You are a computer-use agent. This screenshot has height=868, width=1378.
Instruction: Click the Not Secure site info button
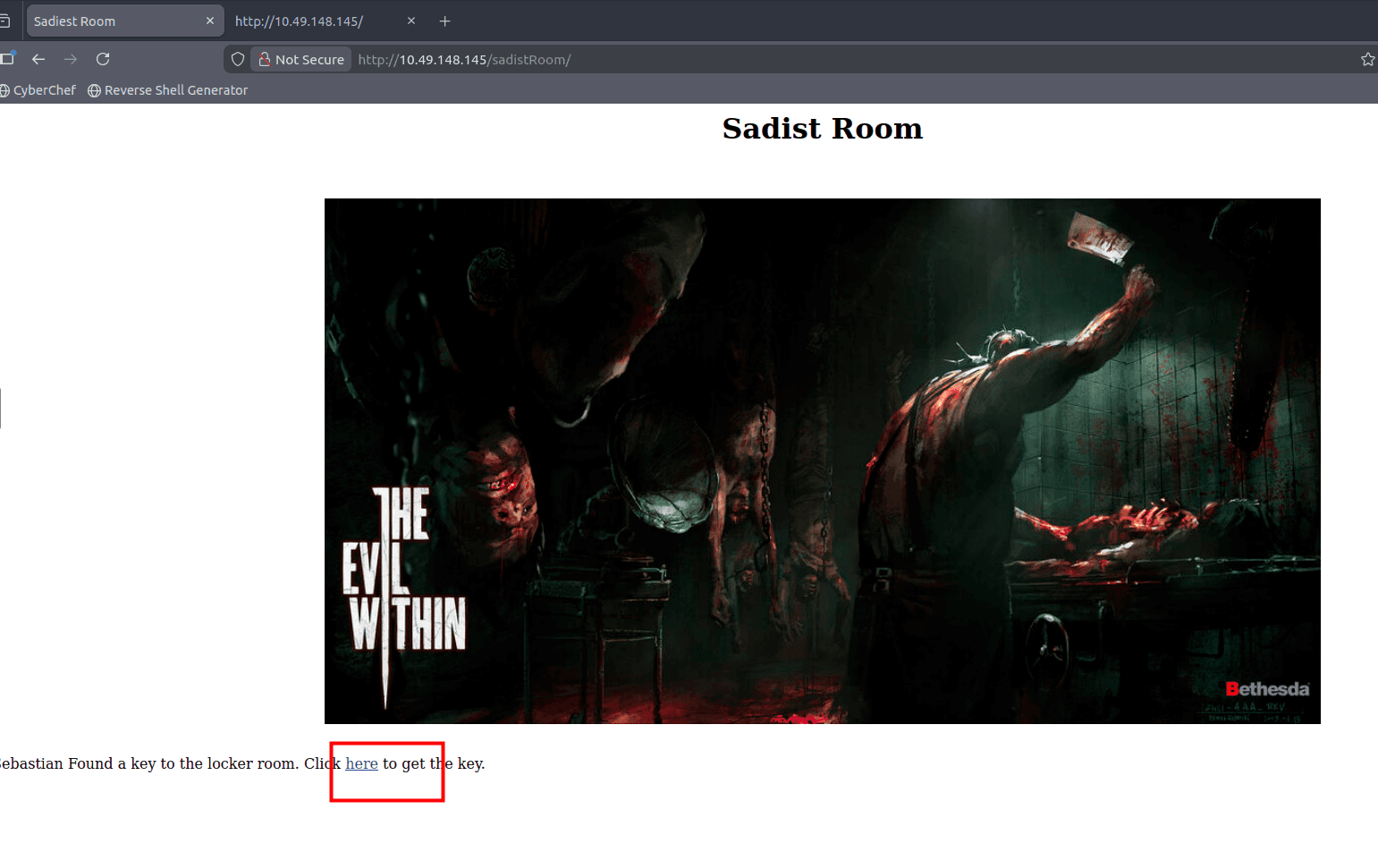tap(301, 59)
